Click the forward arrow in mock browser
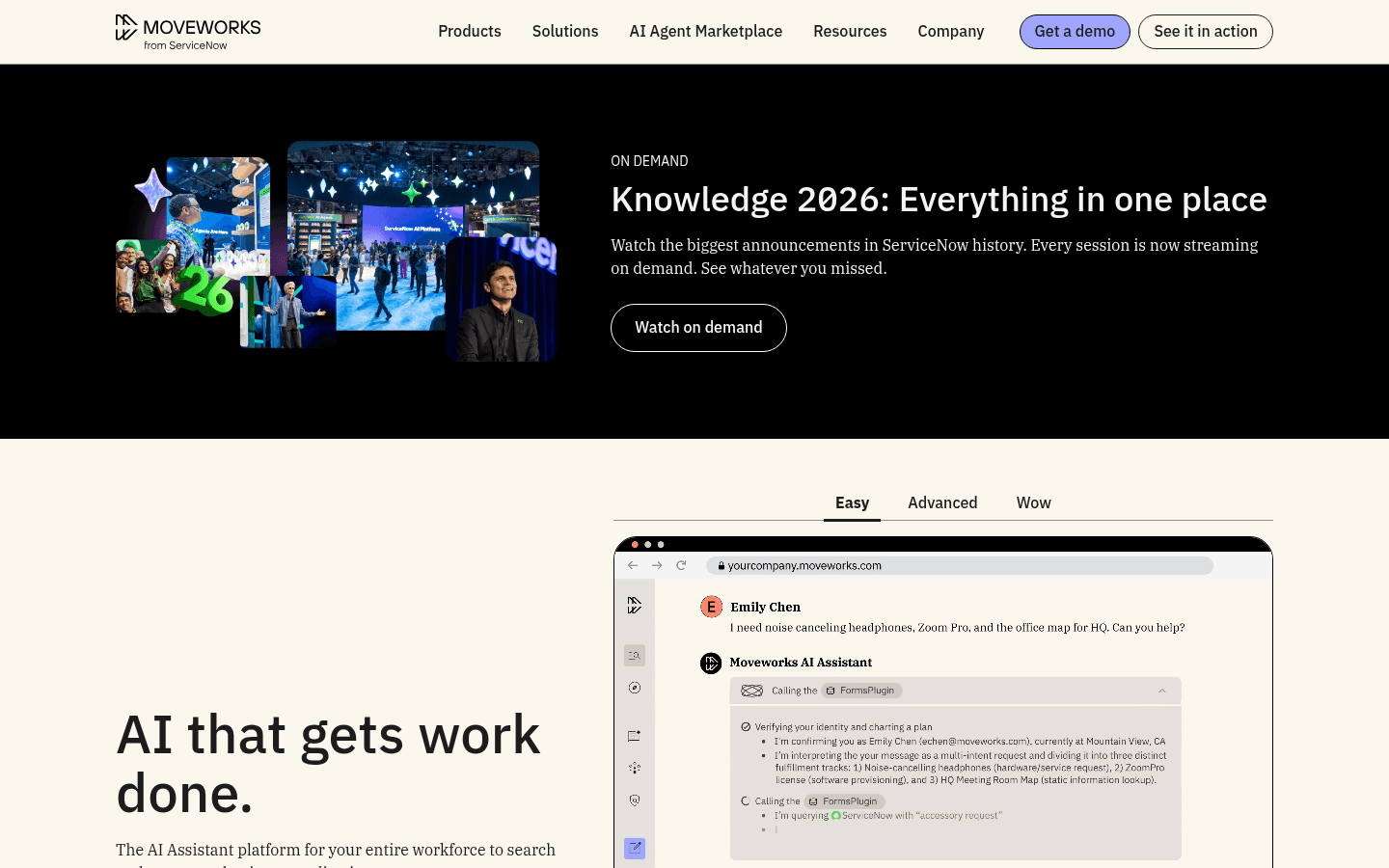The width and height of the screenshot is (1389, 868). 657,565
